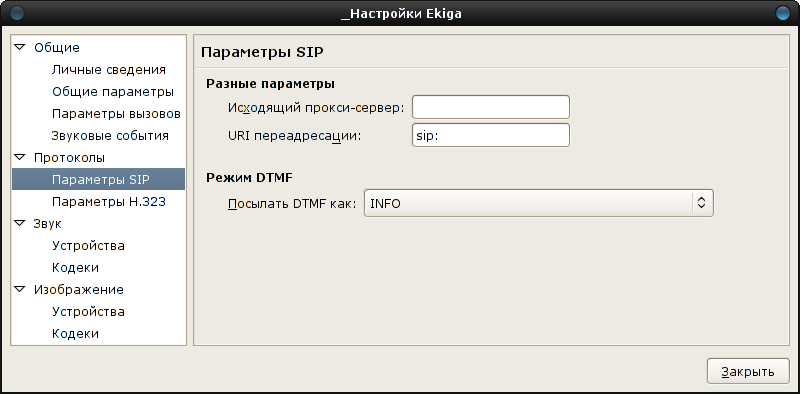The height and width of the screenshot is (394, 800).
Task: Switch to Параметры H.323 page
Action: coord(109,202)
